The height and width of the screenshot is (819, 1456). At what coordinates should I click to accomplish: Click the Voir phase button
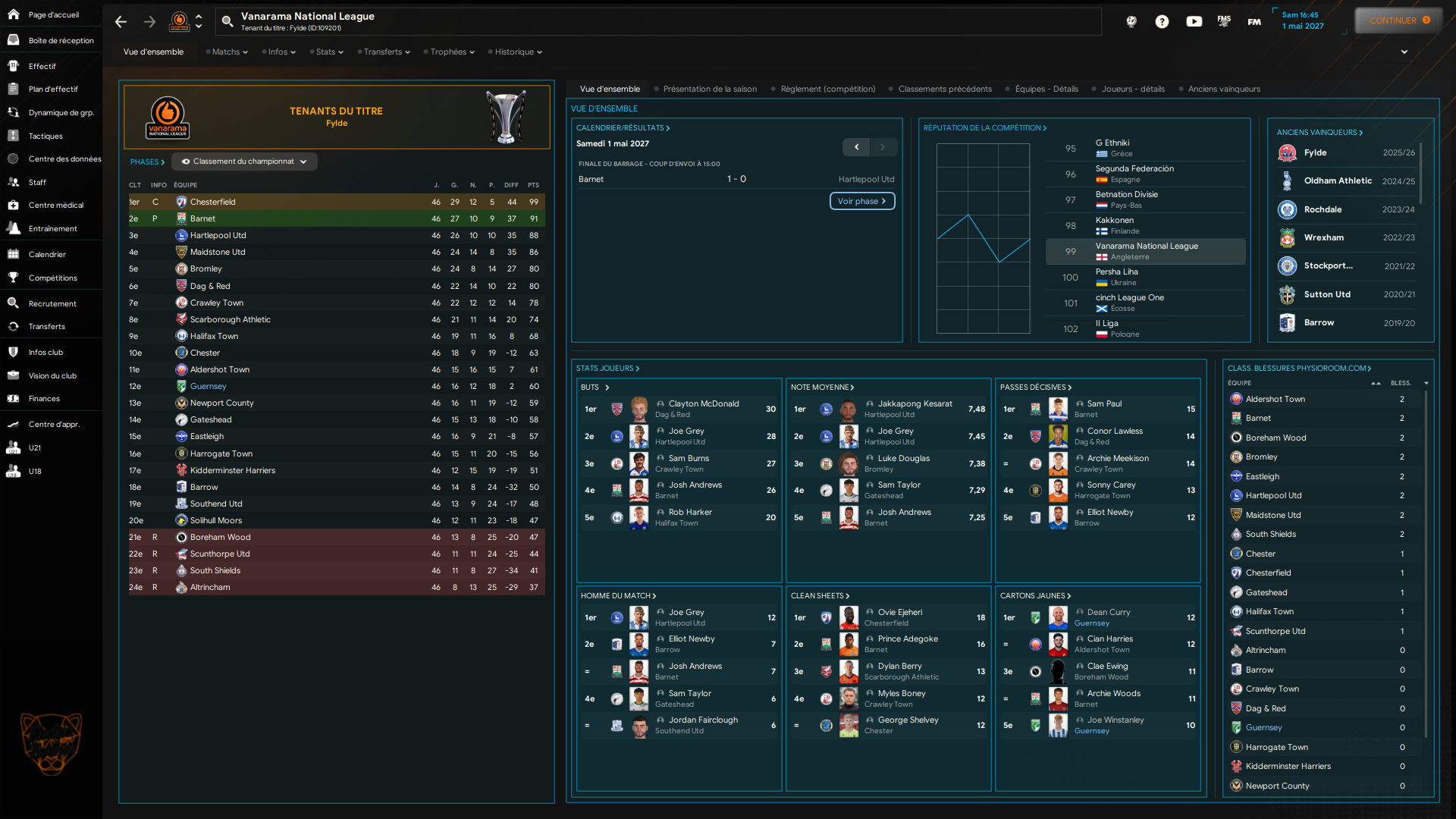coord(861,201)
